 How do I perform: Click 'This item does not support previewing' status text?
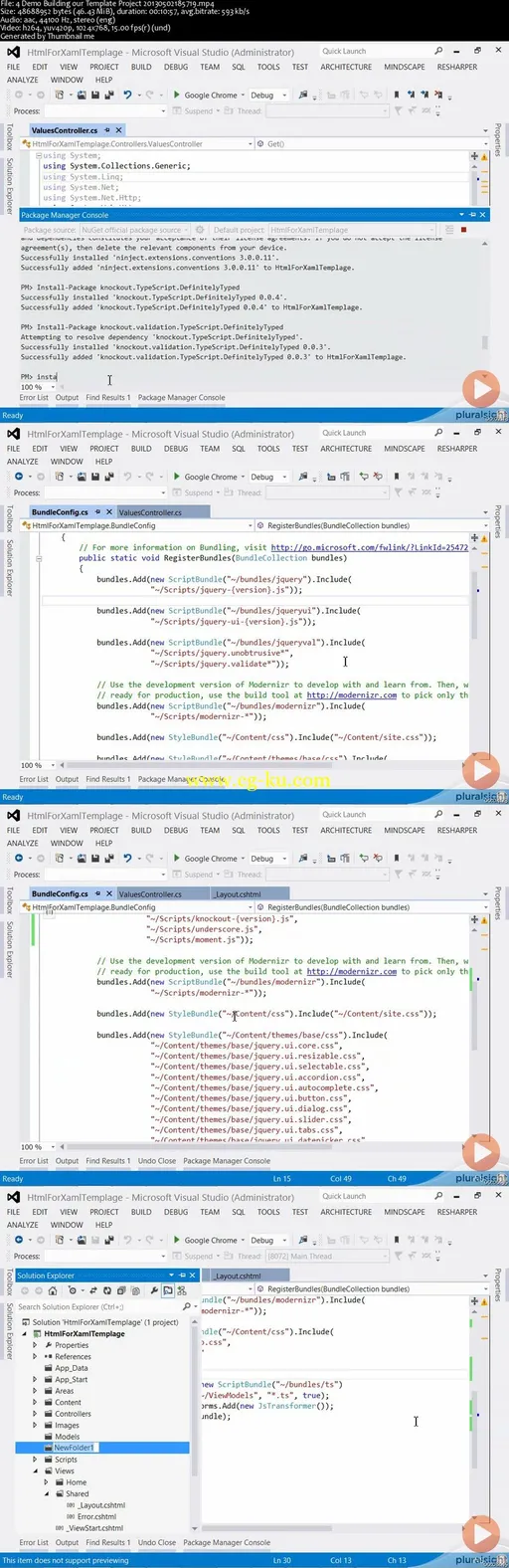point(66,1560)
